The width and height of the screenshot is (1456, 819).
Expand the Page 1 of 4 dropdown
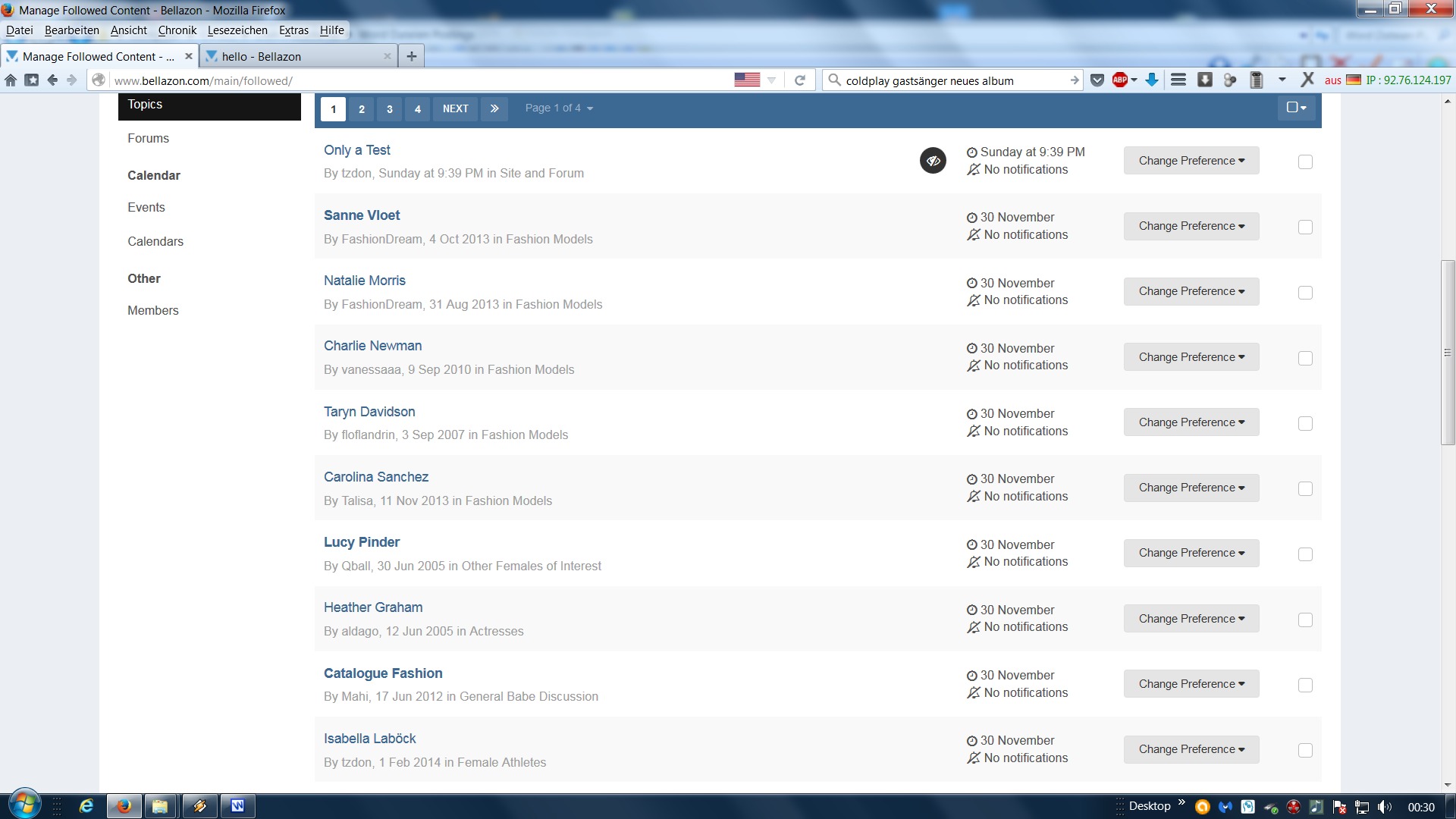(559, 108)
